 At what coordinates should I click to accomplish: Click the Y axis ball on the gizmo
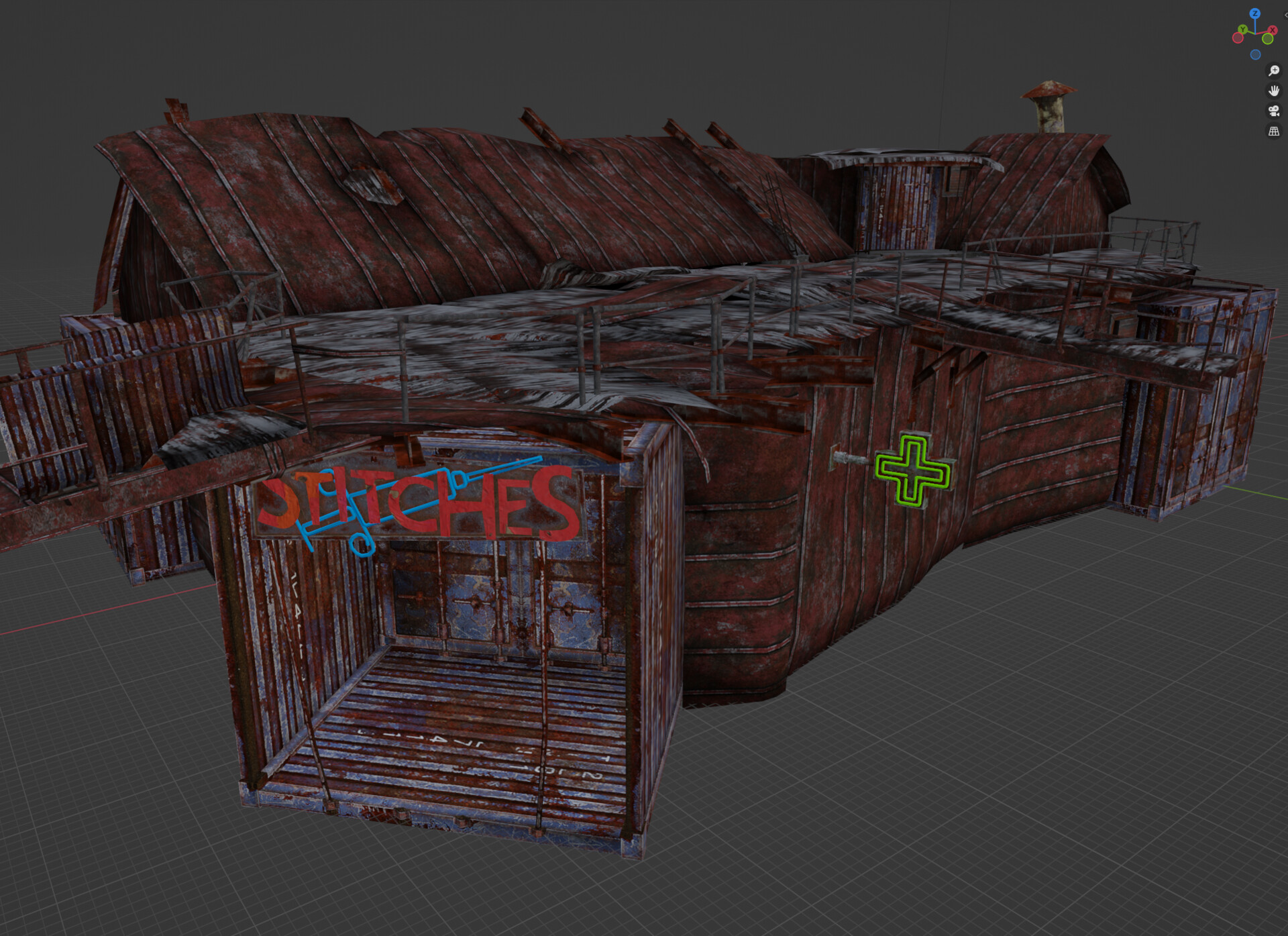click(x=1243, y=29)
